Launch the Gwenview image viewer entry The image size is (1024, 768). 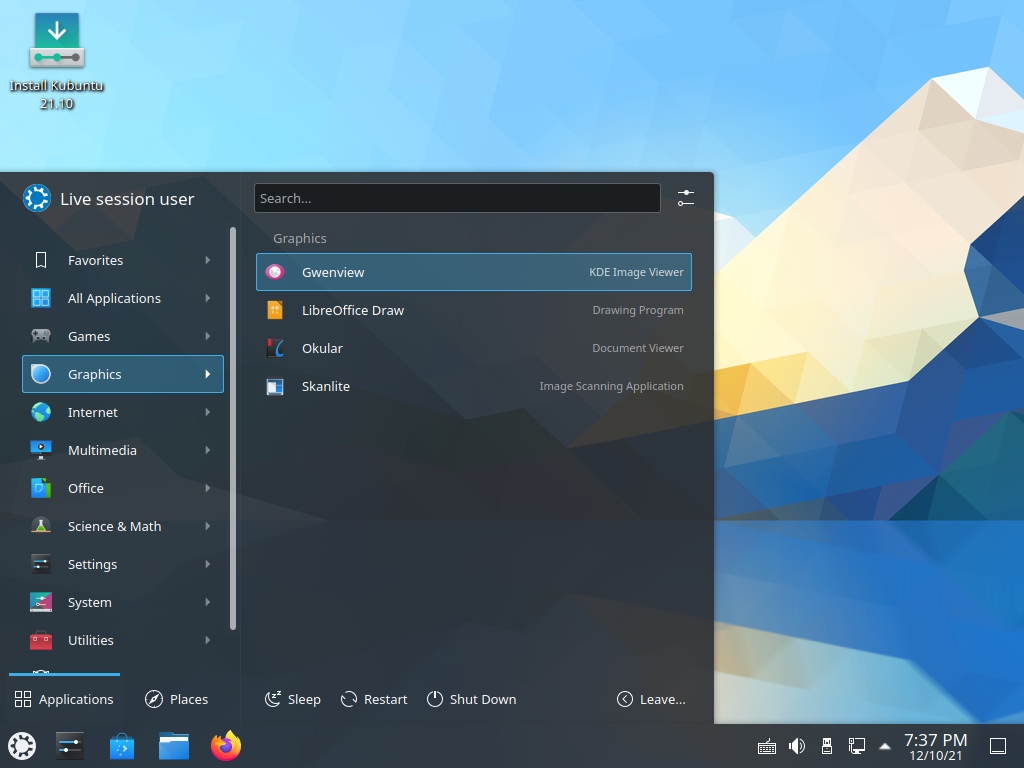tap(473, 272)
